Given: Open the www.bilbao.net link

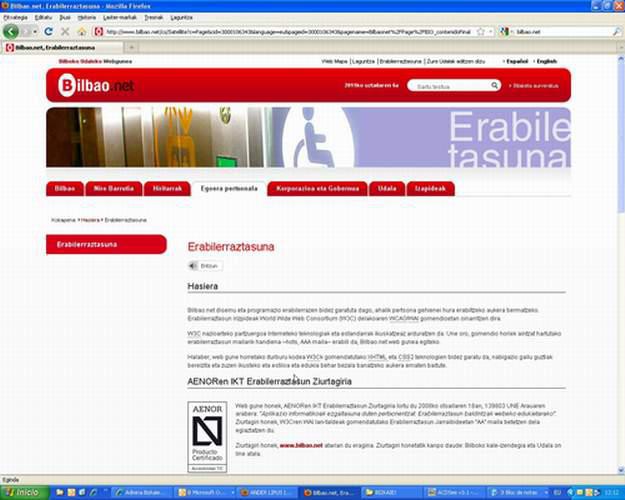Looking at the screenshot, I should (x=301, y=445).
